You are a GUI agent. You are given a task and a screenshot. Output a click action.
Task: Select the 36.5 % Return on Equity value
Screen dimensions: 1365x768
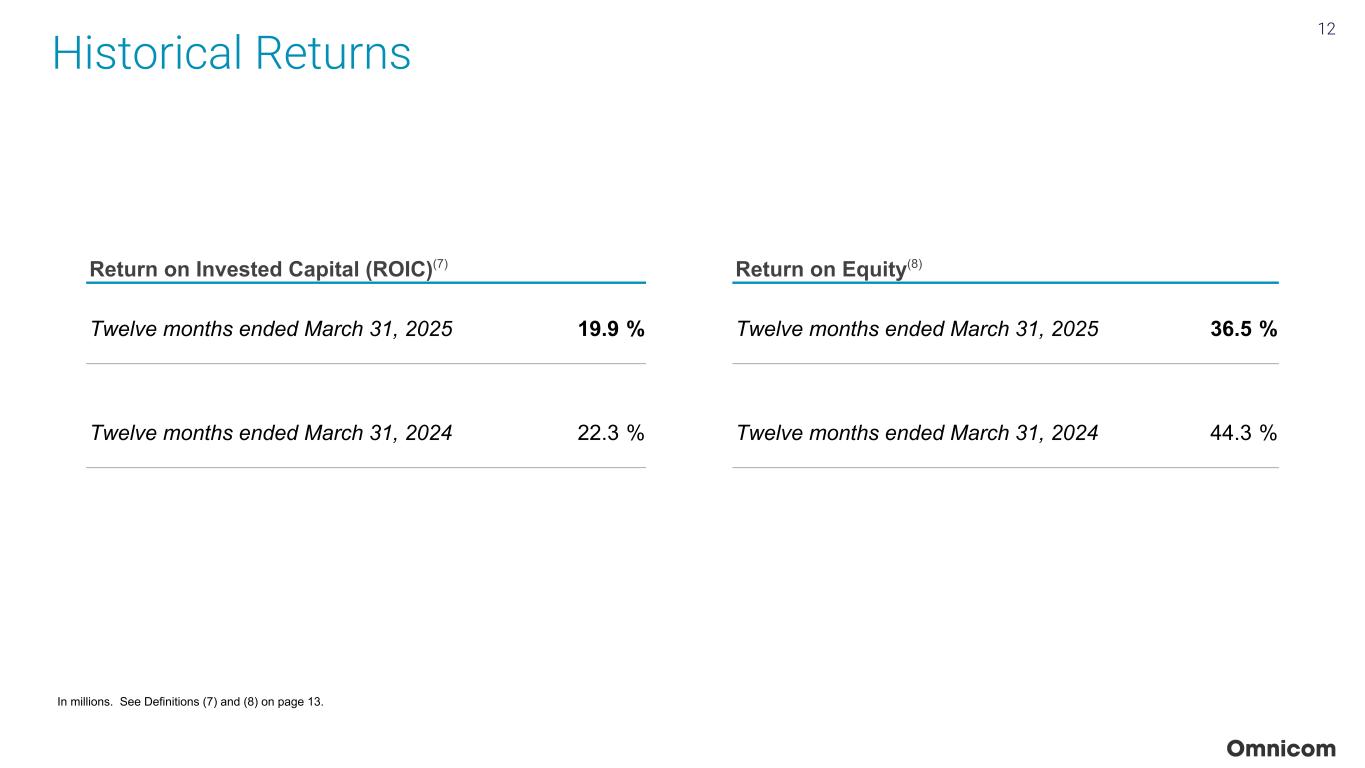point(1243,329)
